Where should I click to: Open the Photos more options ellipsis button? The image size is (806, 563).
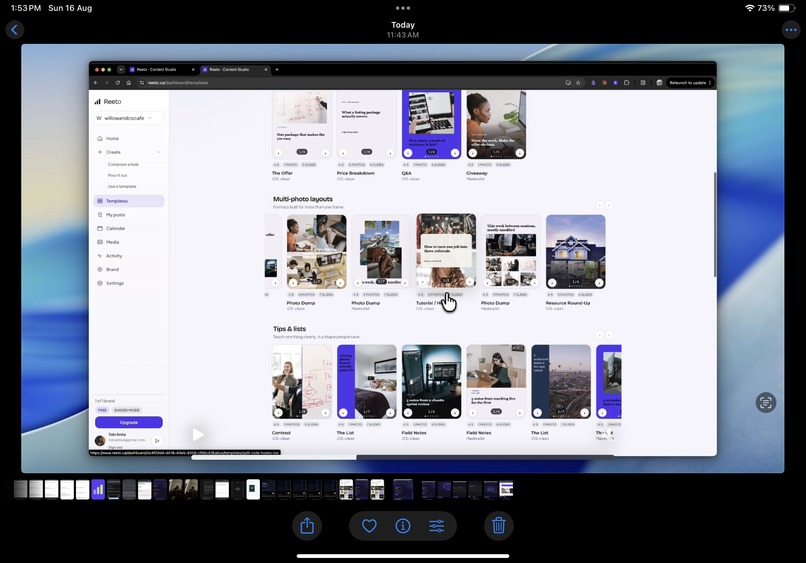coord(791,30)
